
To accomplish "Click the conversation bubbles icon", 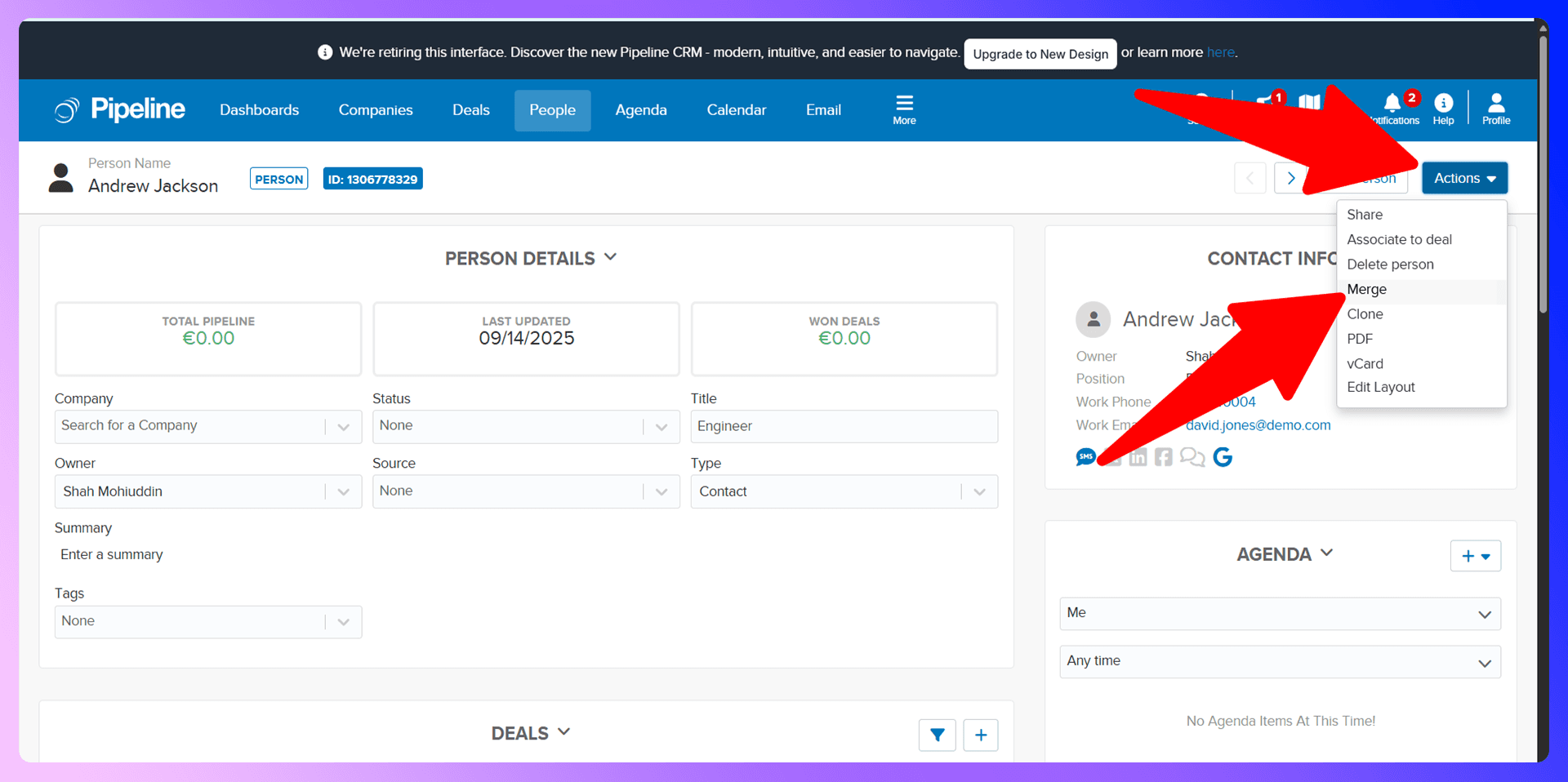I will pyautogui.click(x=1192, y=457).
